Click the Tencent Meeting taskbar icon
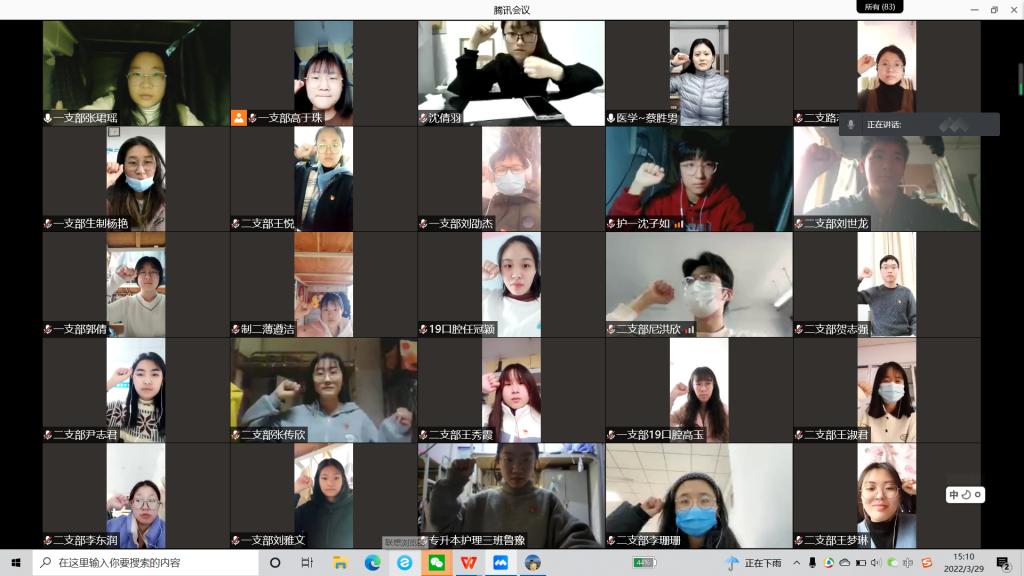This screenshot has height=576, width=1024. [500, 563]
